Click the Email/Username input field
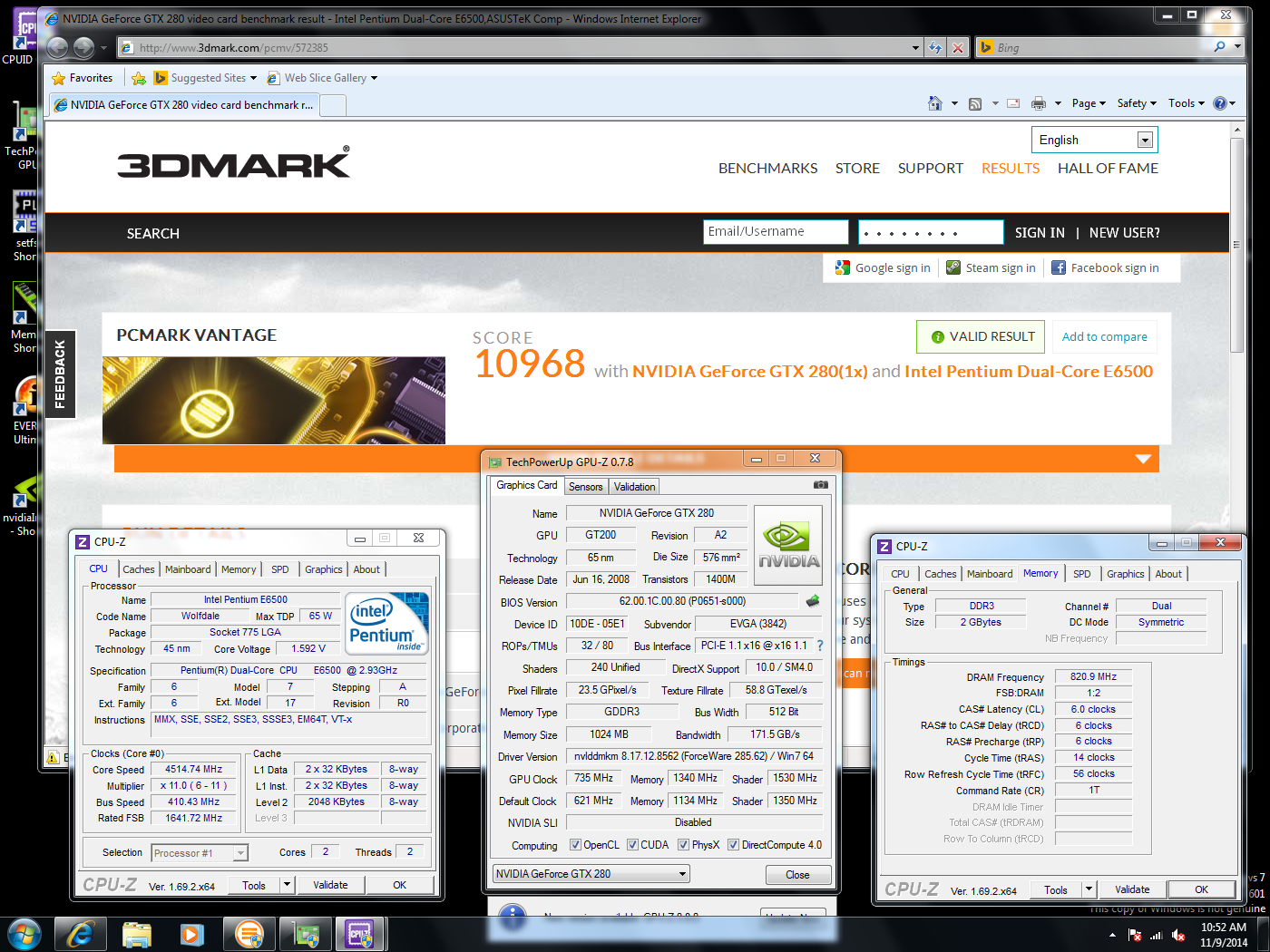1270x952 pixels. 776,232
